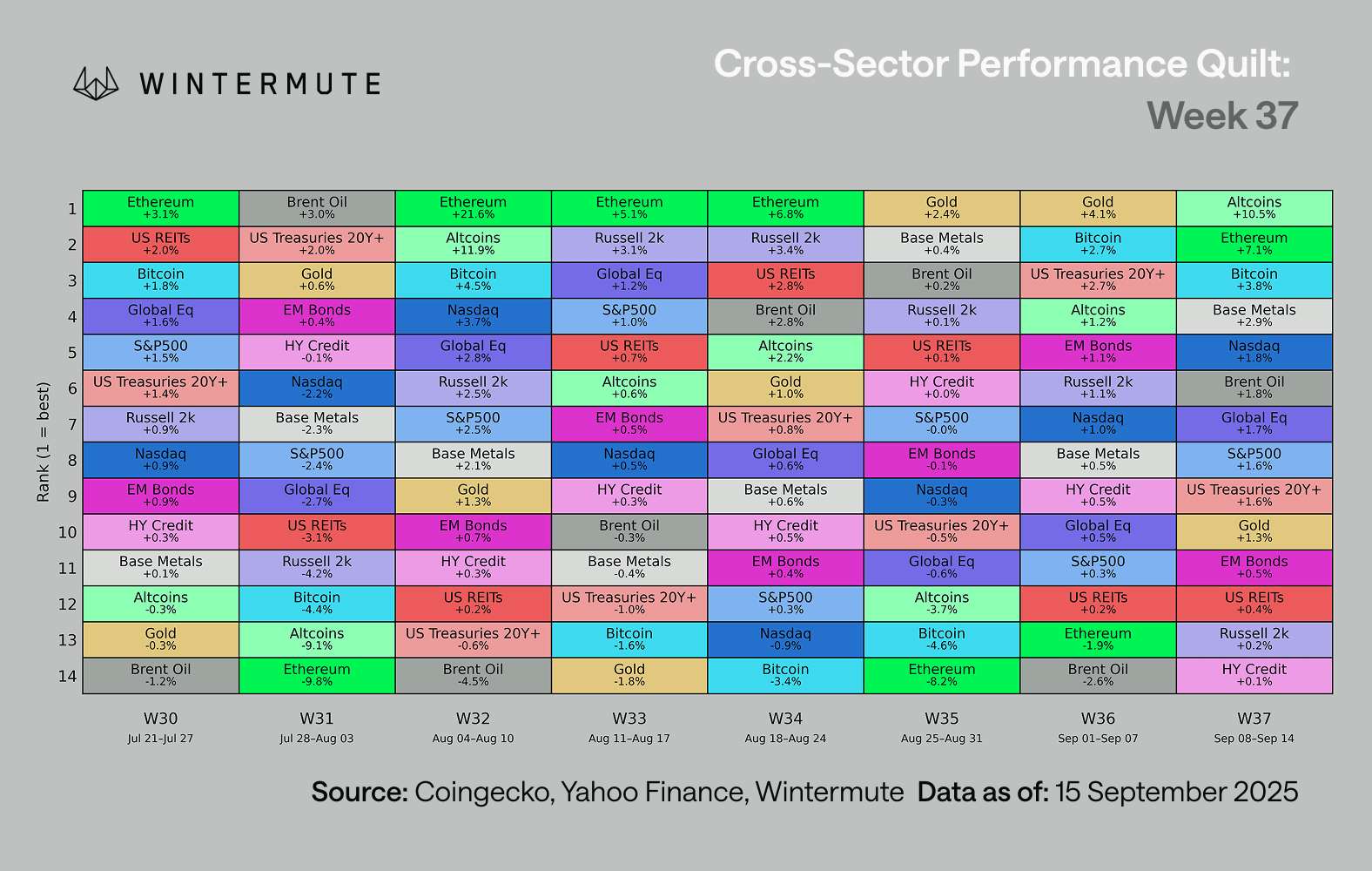Click Gold +4.1% cell in W36
1372x871 pixels.
click(x=1098, y=208)
